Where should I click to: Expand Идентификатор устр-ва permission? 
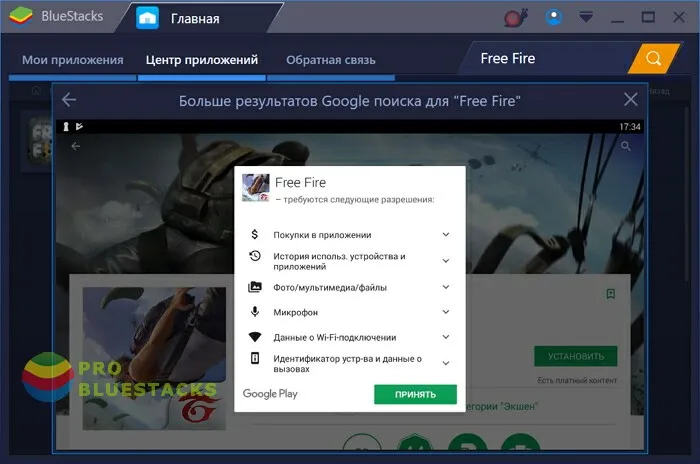click(446, 363)
